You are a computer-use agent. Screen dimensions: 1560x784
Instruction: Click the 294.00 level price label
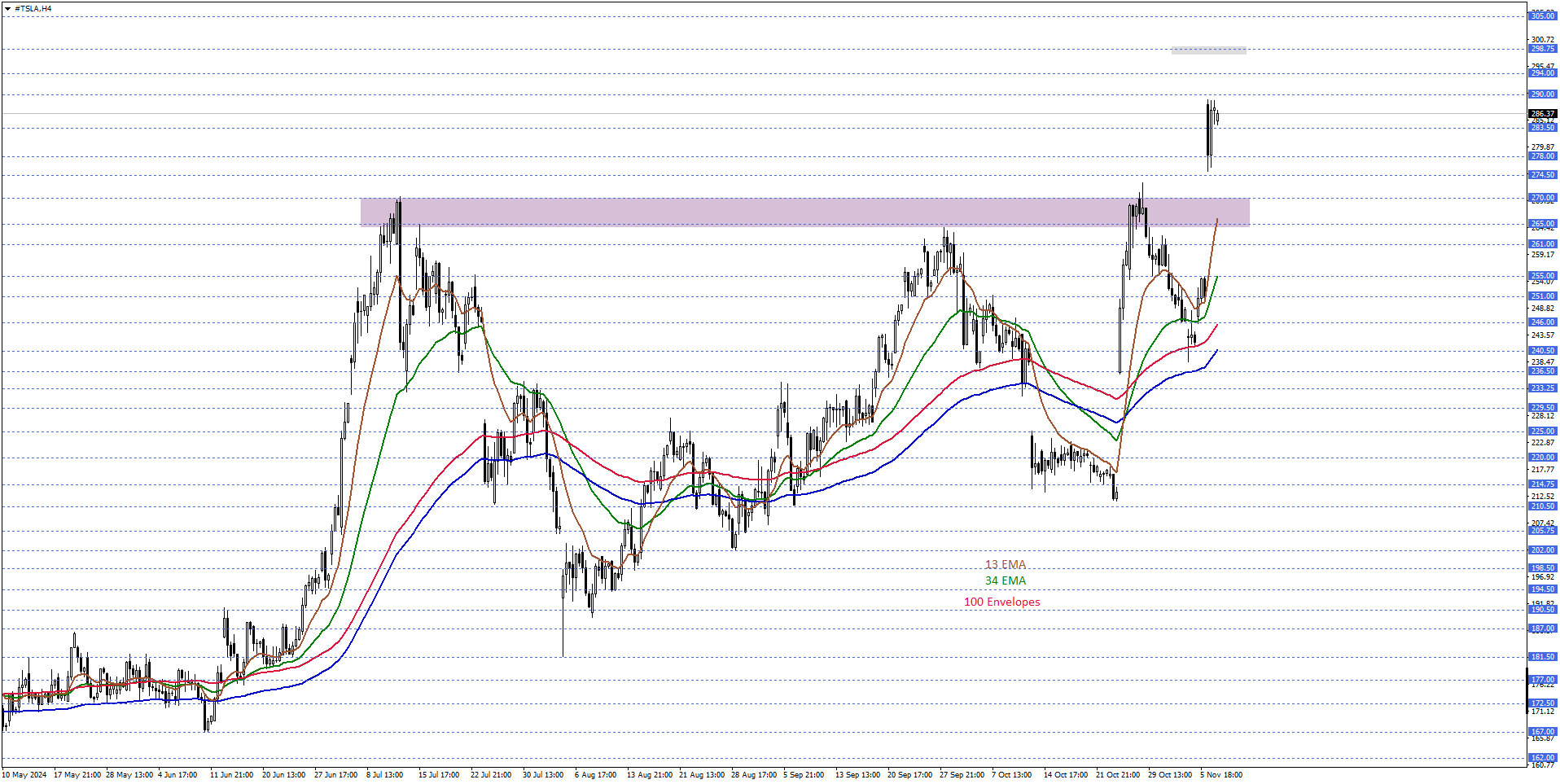tap(1542, 73)
